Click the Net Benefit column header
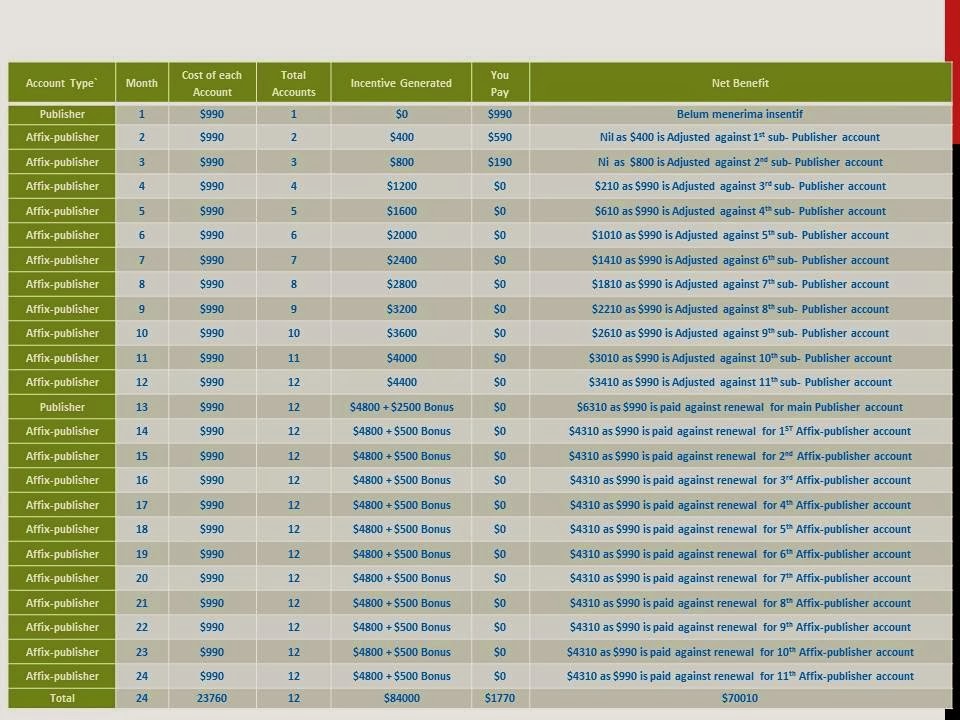 point(739,83)
